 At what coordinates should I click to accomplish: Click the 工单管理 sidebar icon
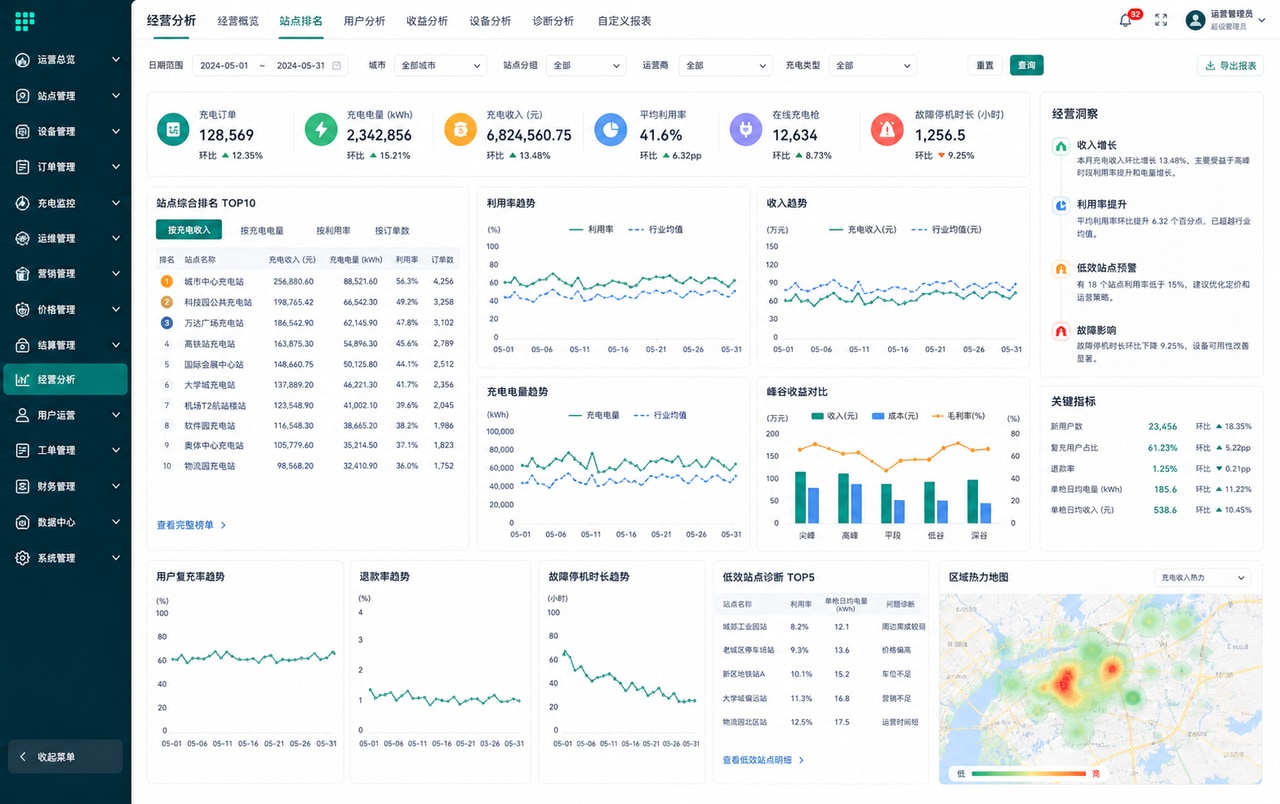click(x=23, y=451)
